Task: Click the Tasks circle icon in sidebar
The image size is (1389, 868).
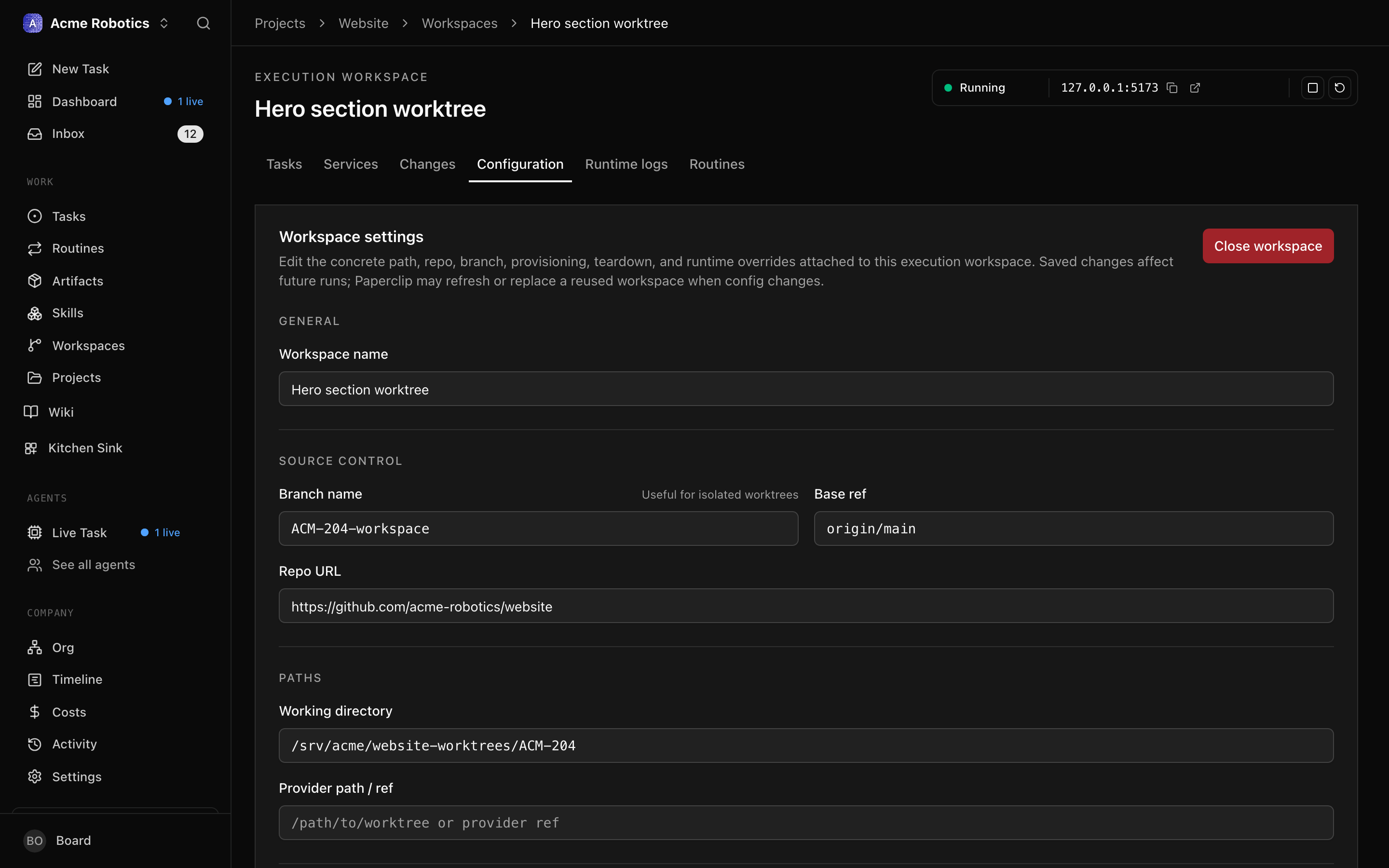Action: click(x=34, y=217)
